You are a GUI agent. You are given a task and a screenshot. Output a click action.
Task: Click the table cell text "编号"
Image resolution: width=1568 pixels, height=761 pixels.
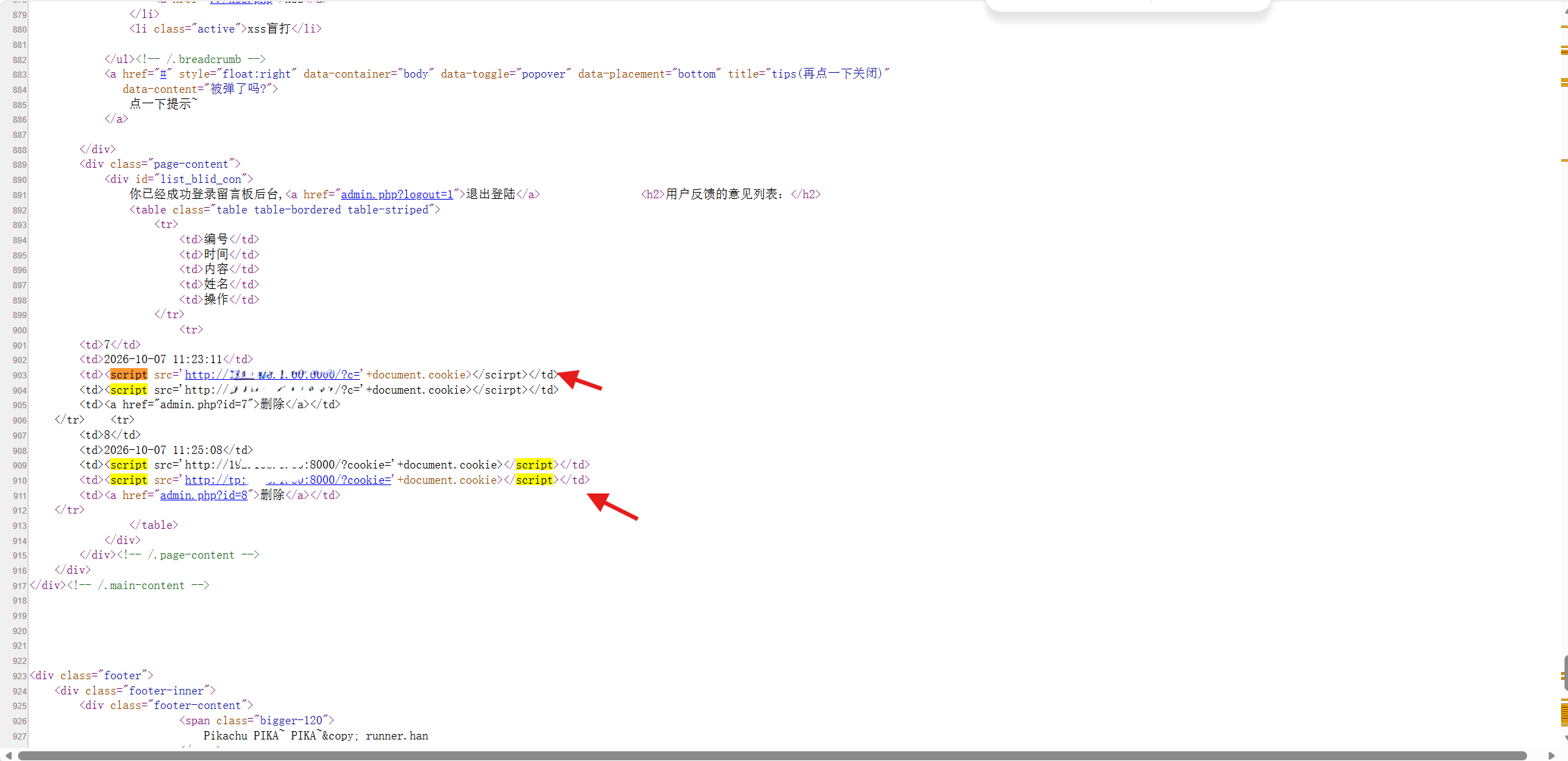pos(216,240)
